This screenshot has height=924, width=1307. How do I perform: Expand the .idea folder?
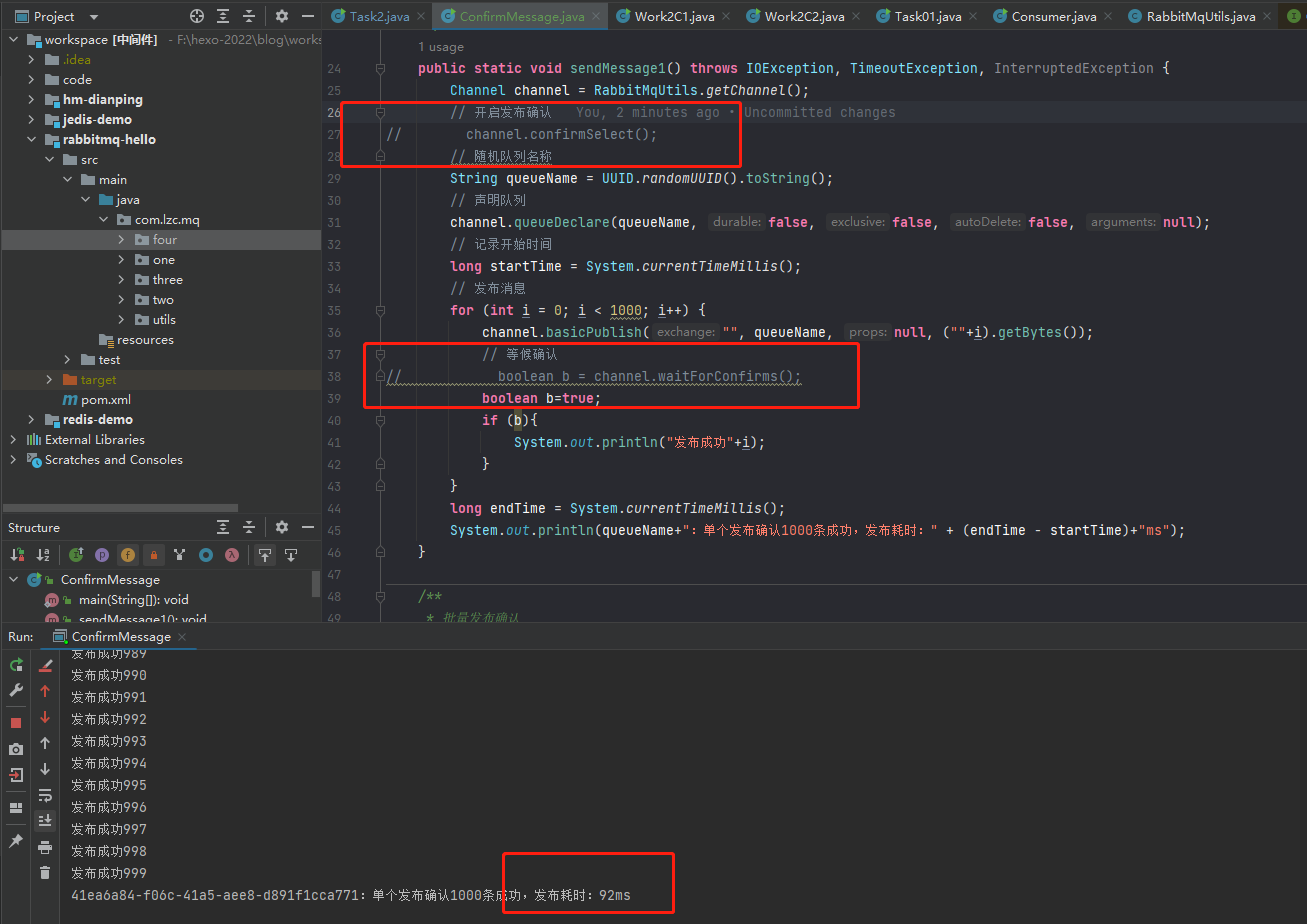(33, 60)
